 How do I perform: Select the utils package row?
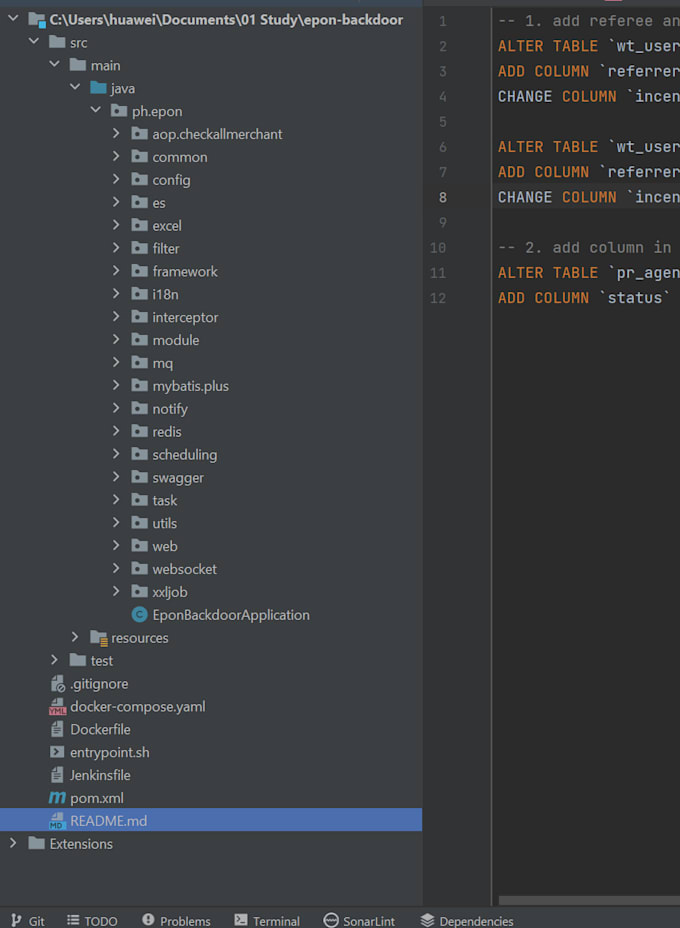(x=211, y=523)
